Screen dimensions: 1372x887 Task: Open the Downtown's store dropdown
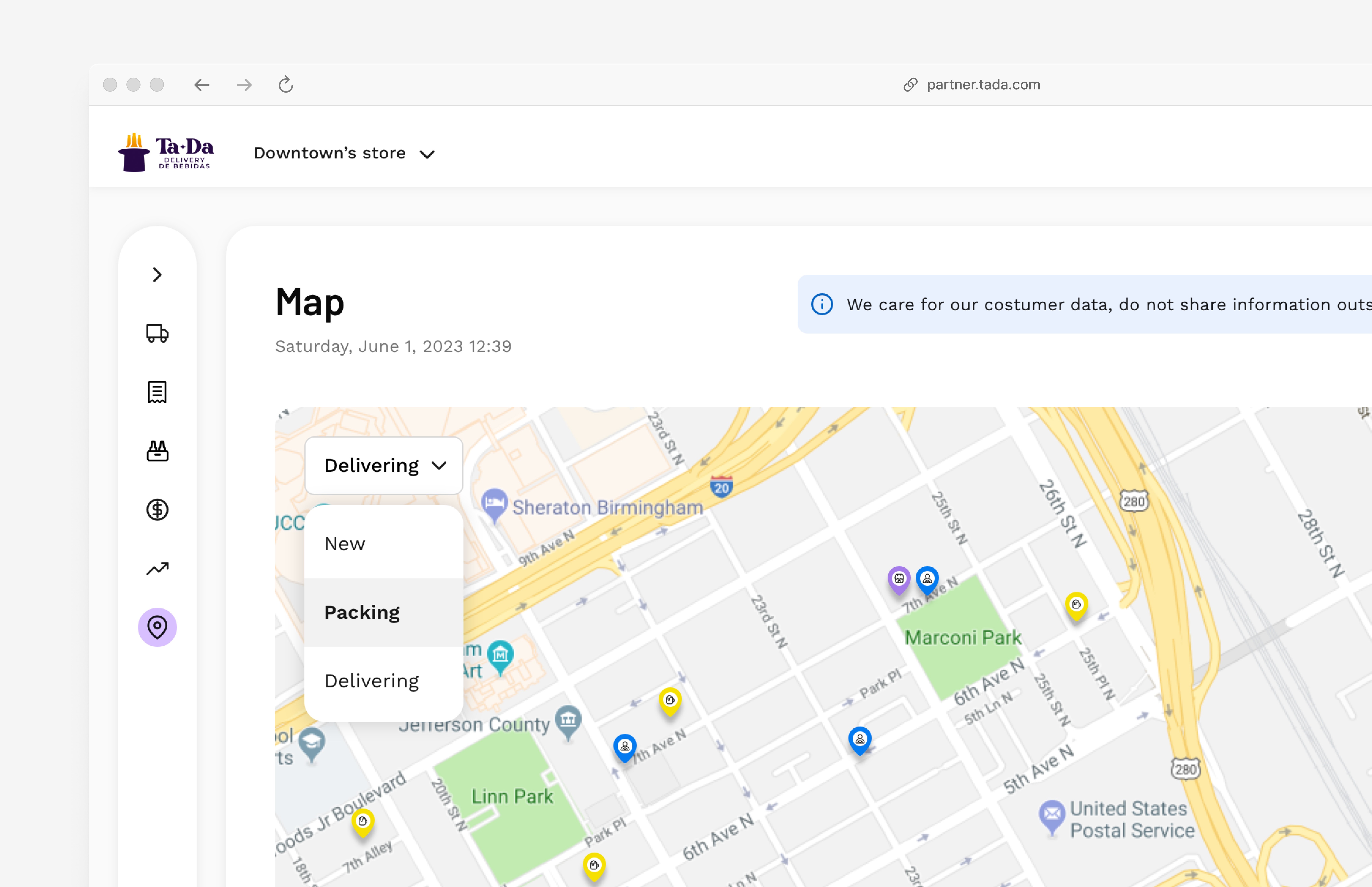click(344, 153)
